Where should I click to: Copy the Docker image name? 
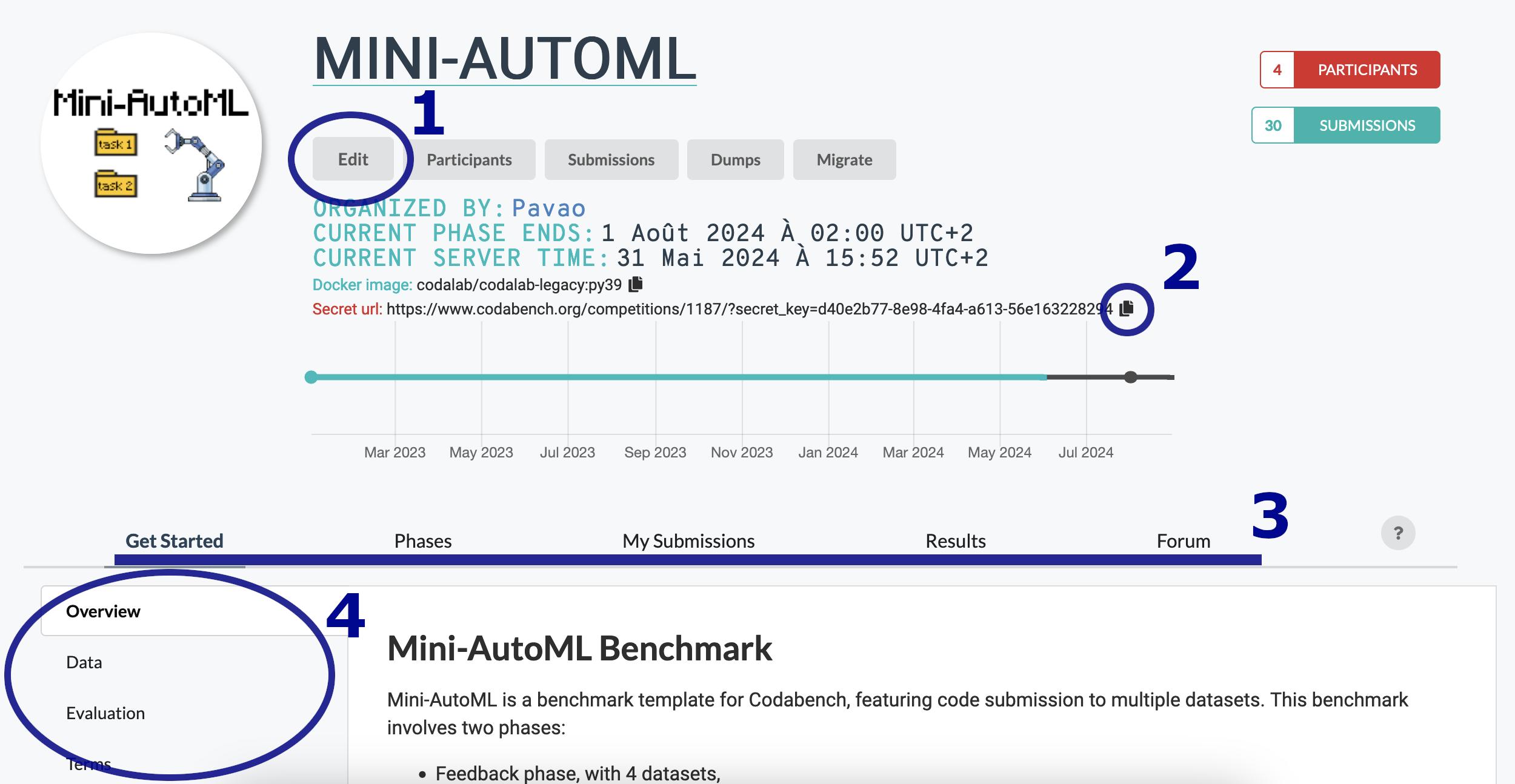pos(635,284)
